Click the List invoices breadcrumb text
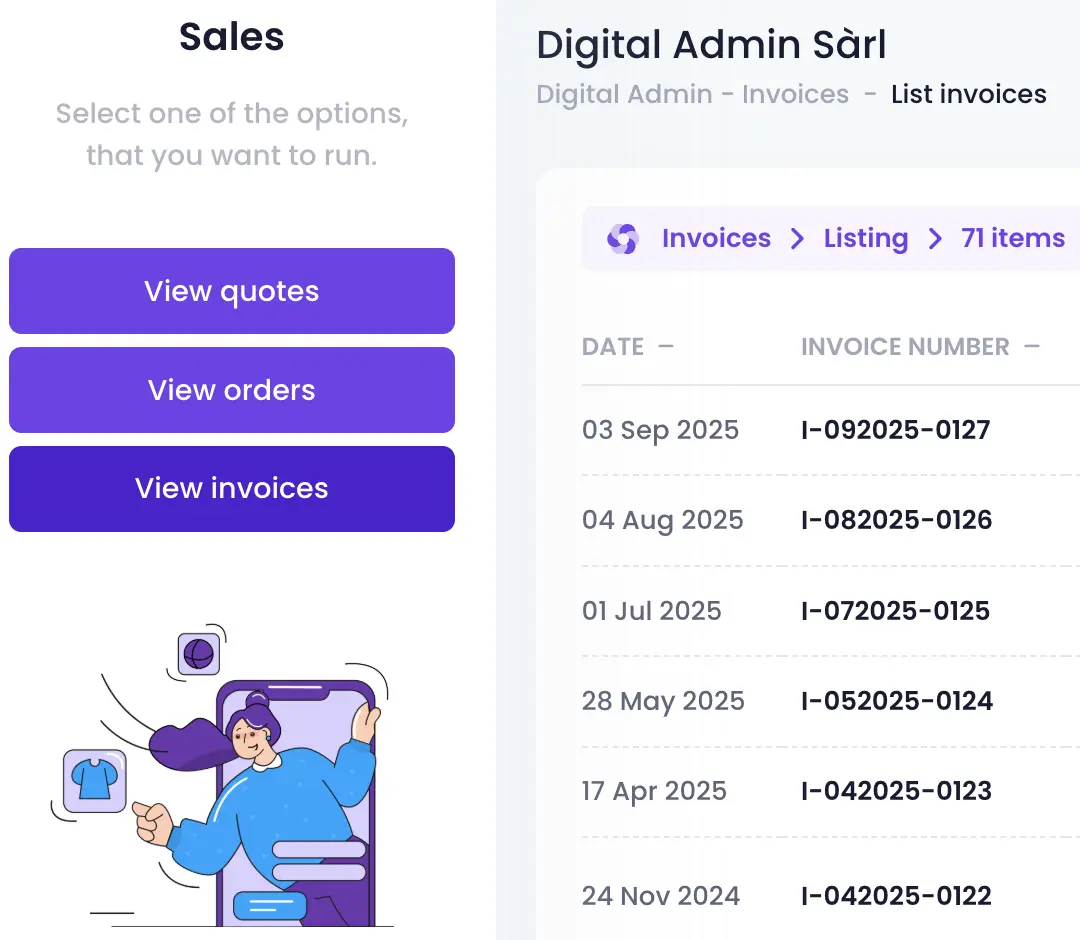The width and height of the screenshot is (1080, 940). pyautogui.click(x=969, y=95)
